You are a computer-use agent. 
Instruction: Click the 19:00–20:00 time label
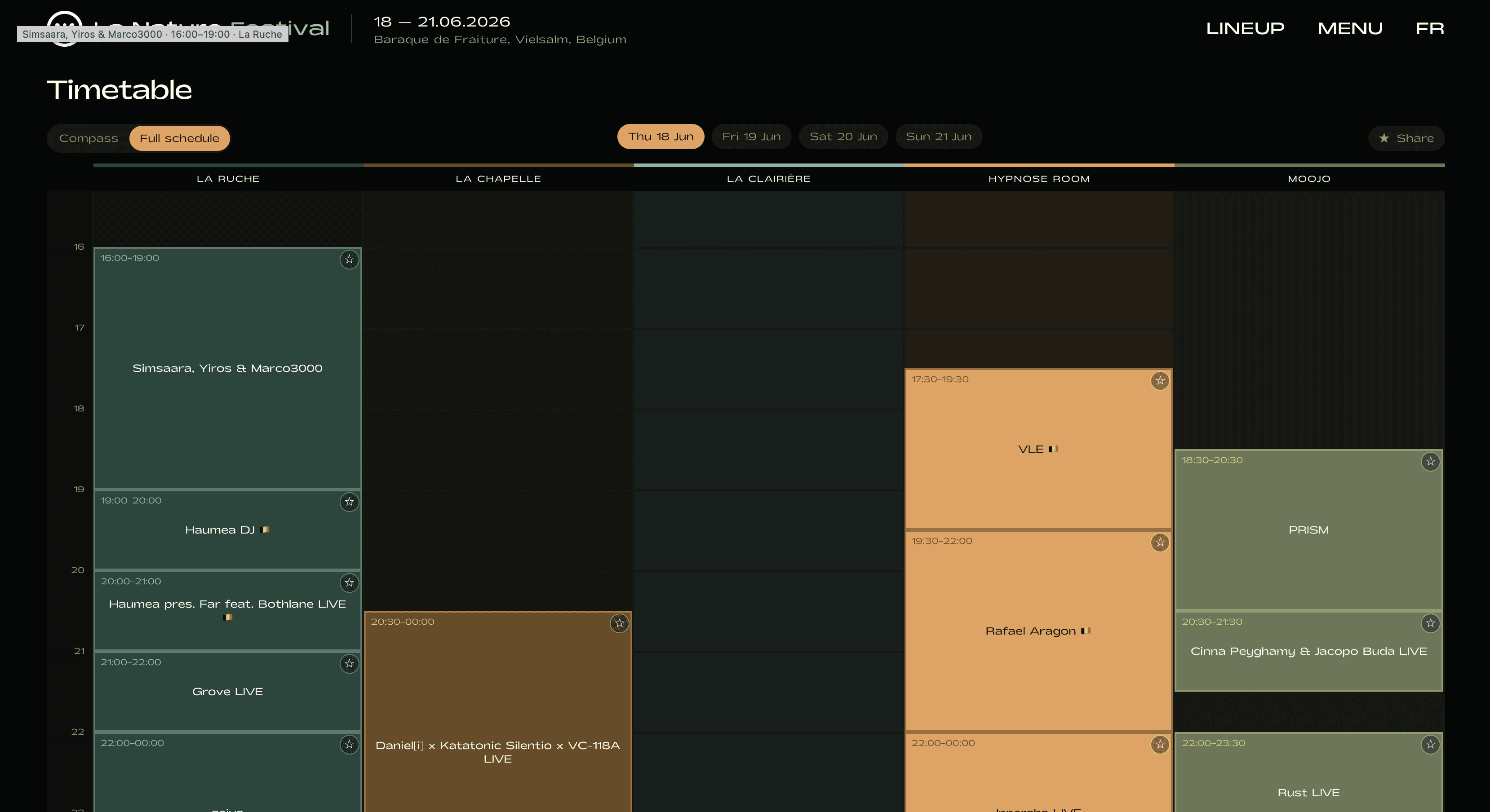[x=131, y=501]
